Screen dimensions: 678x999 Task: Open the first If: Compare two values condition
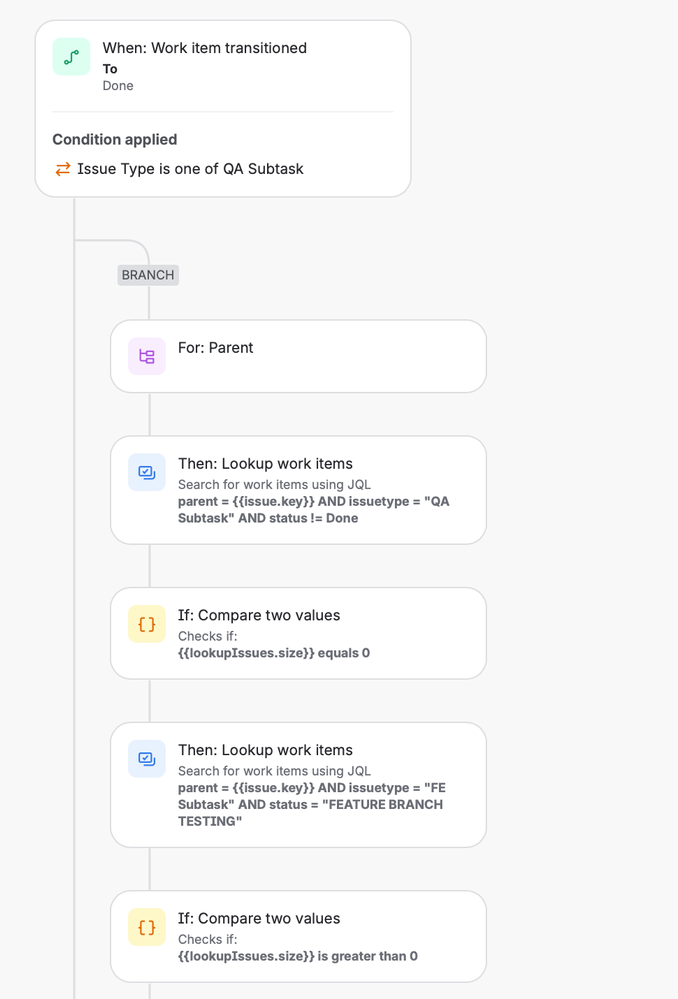tap(298, 633)
